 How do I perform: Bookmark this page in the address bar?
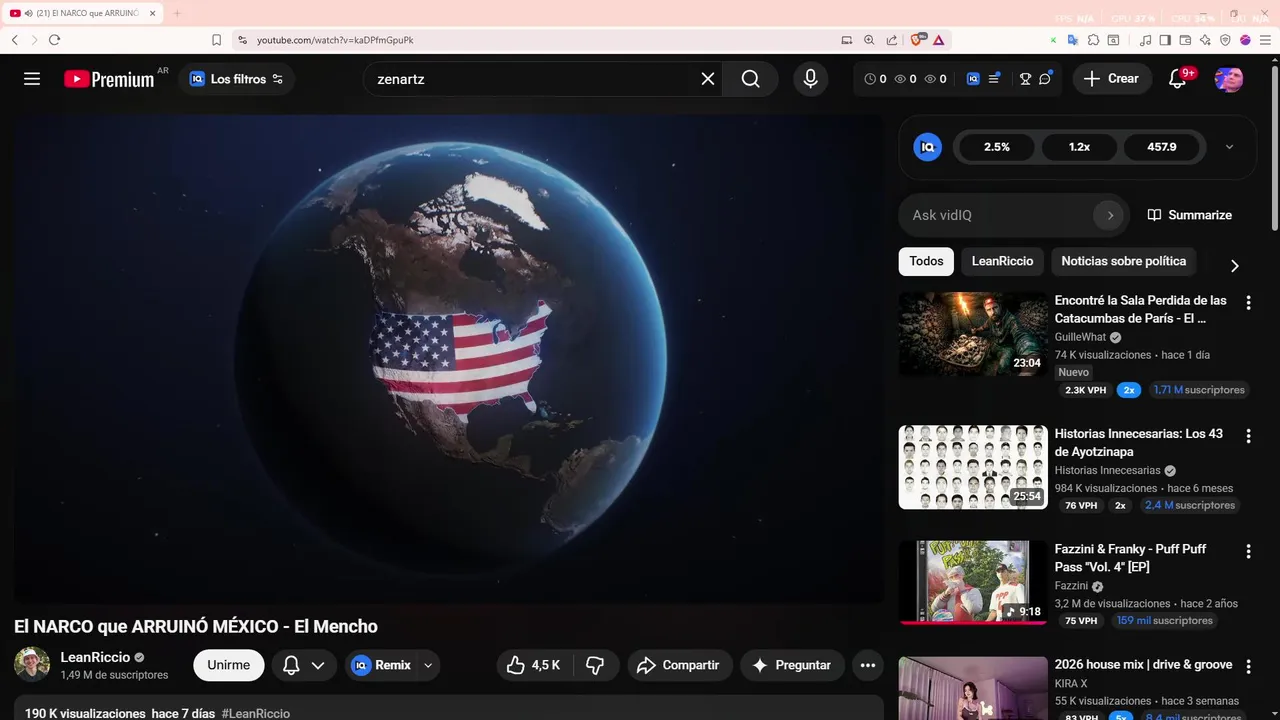[216, 40]
